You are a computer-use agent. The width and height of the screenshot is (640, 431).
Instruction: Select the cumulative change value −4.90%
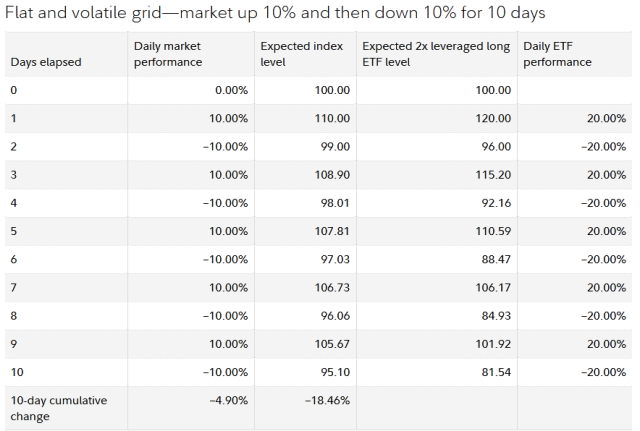(x=229, y=400)
